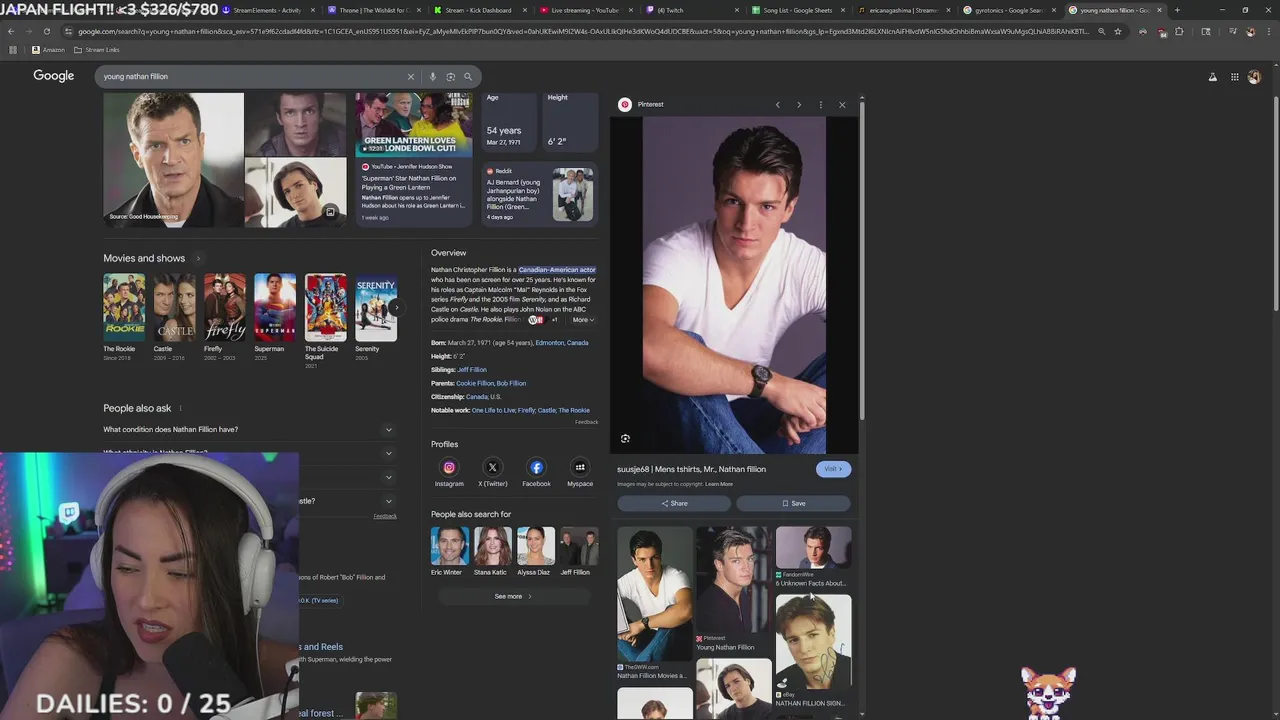
Task: Open the Superman movie poster
Action: (275, 308)
